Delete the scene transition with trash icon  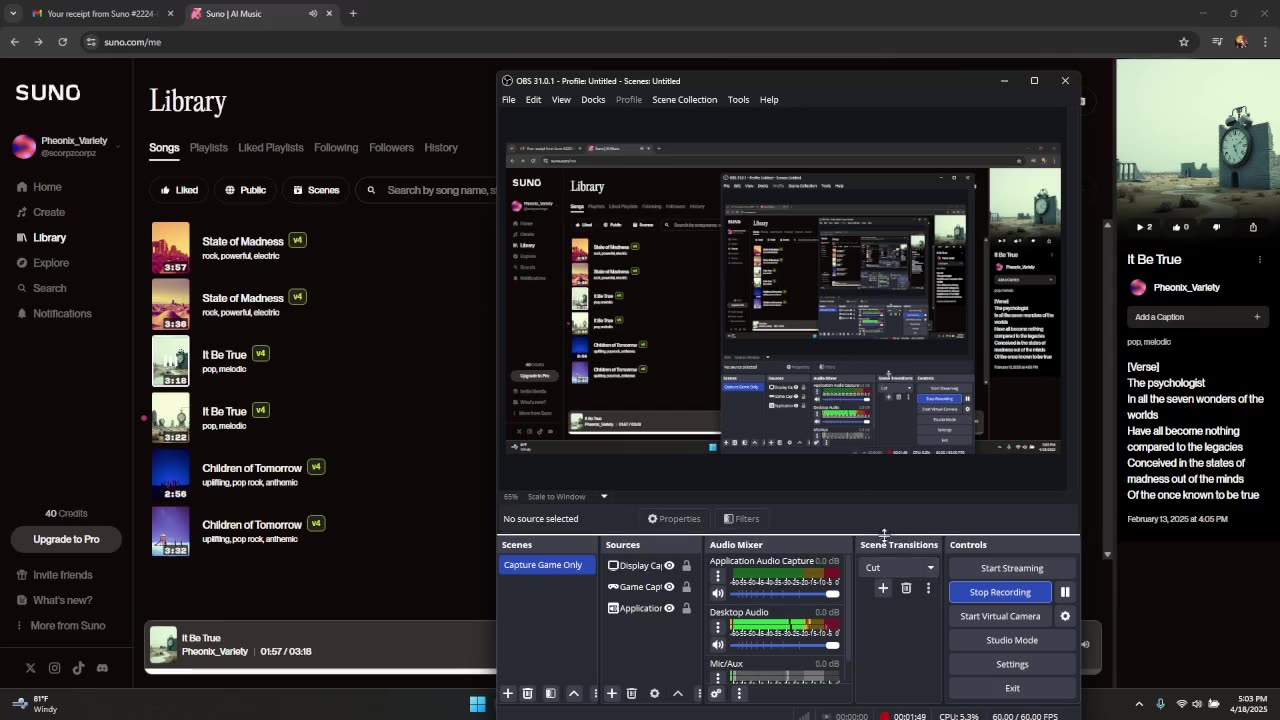(x=906, y=588)
